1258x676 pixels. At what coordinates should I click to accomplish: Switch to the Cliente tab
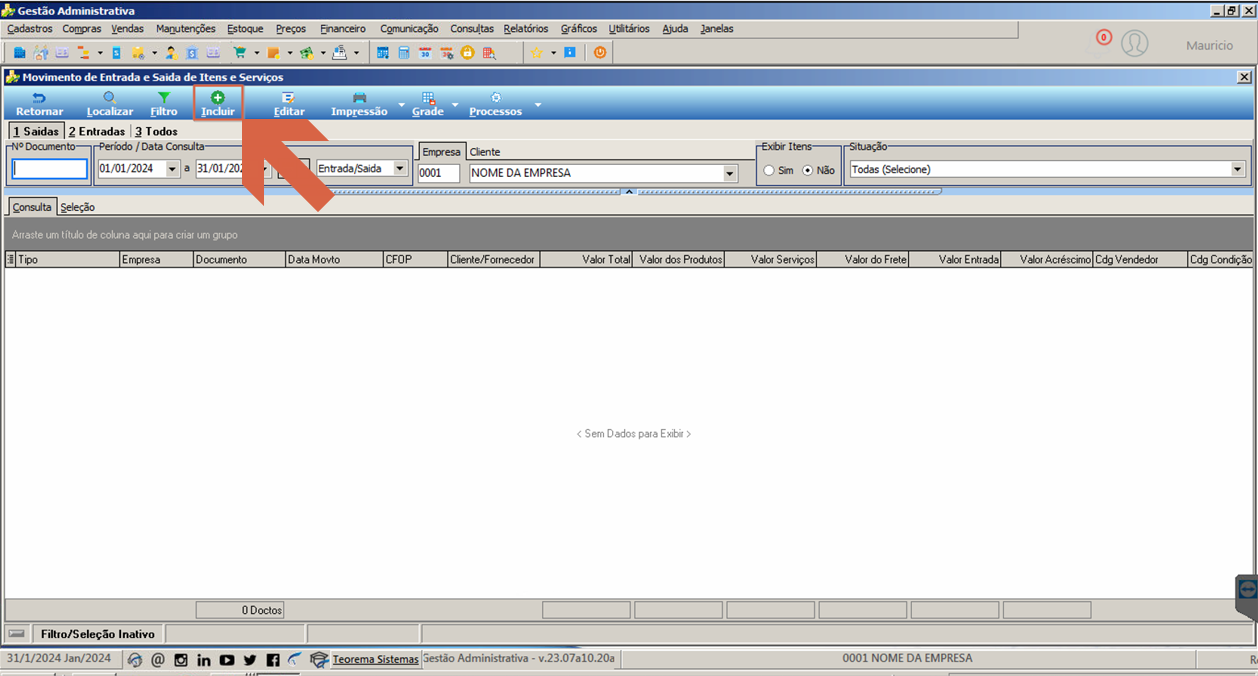click(485, 152)
